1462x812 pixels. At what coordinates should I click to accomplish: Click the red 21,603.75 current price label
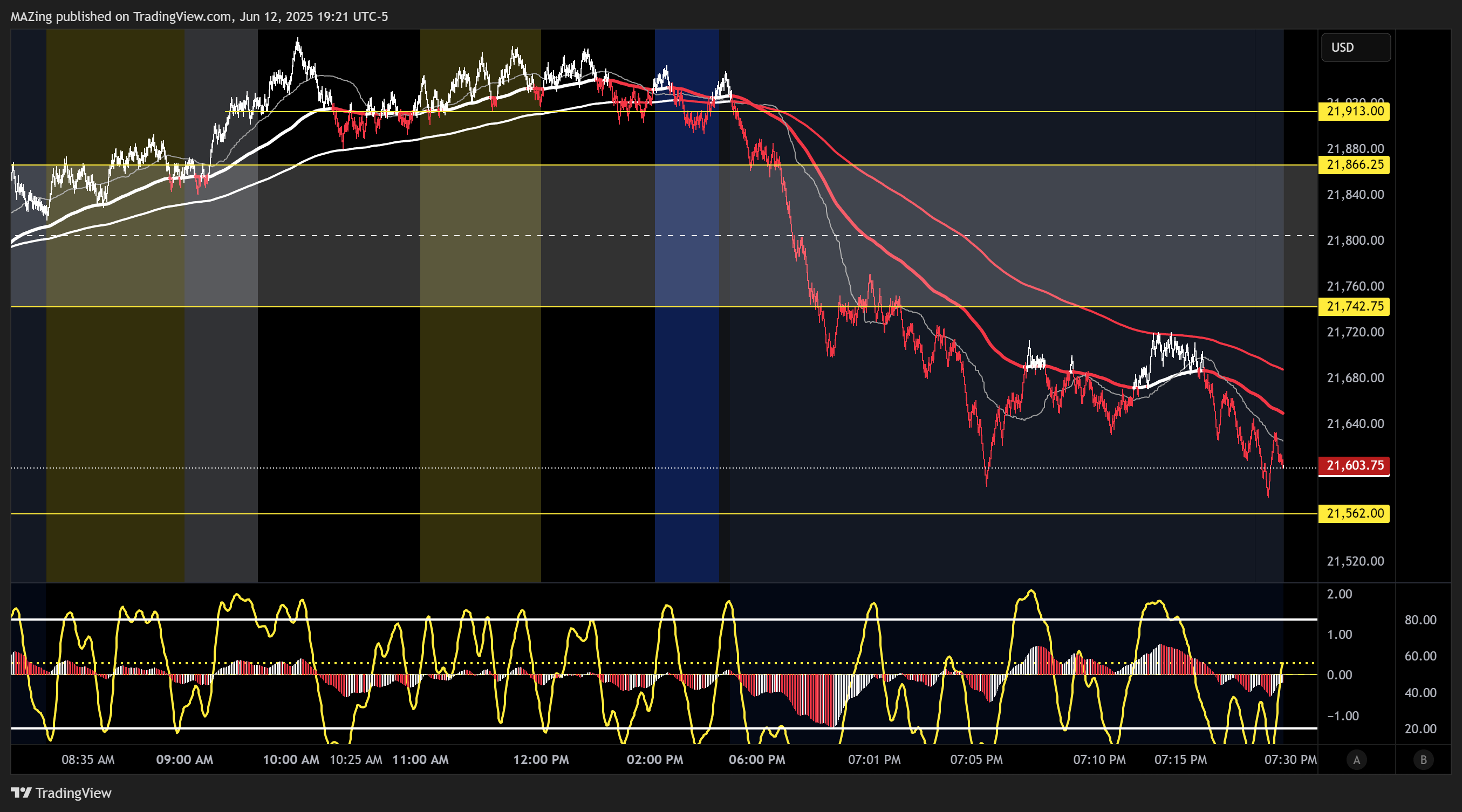[1354, 465]
